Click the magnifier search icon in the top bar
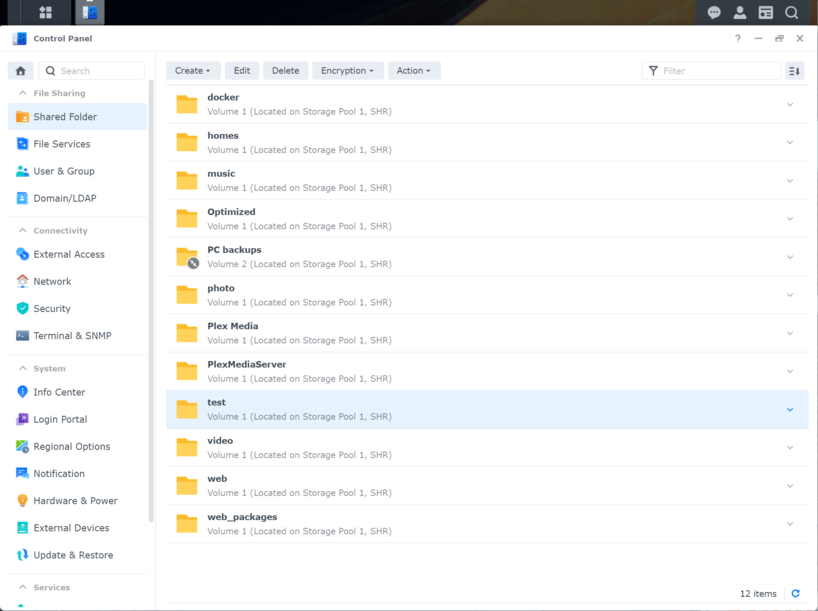This screenshot has height=611, width=818. click(x=791, y=13)
